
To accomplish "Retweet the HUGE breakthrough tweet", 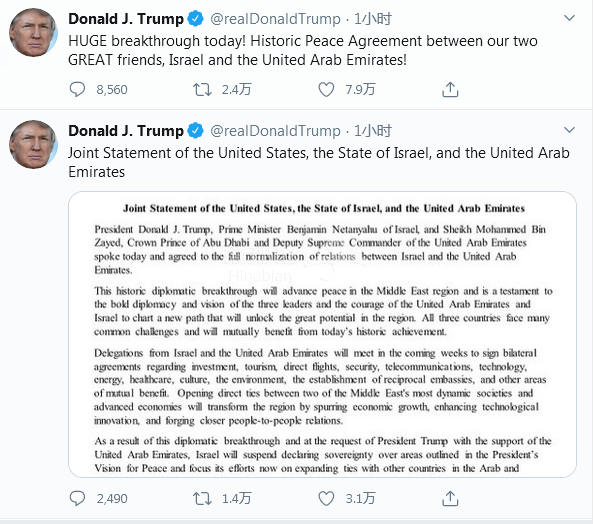I will pos(202,90).
